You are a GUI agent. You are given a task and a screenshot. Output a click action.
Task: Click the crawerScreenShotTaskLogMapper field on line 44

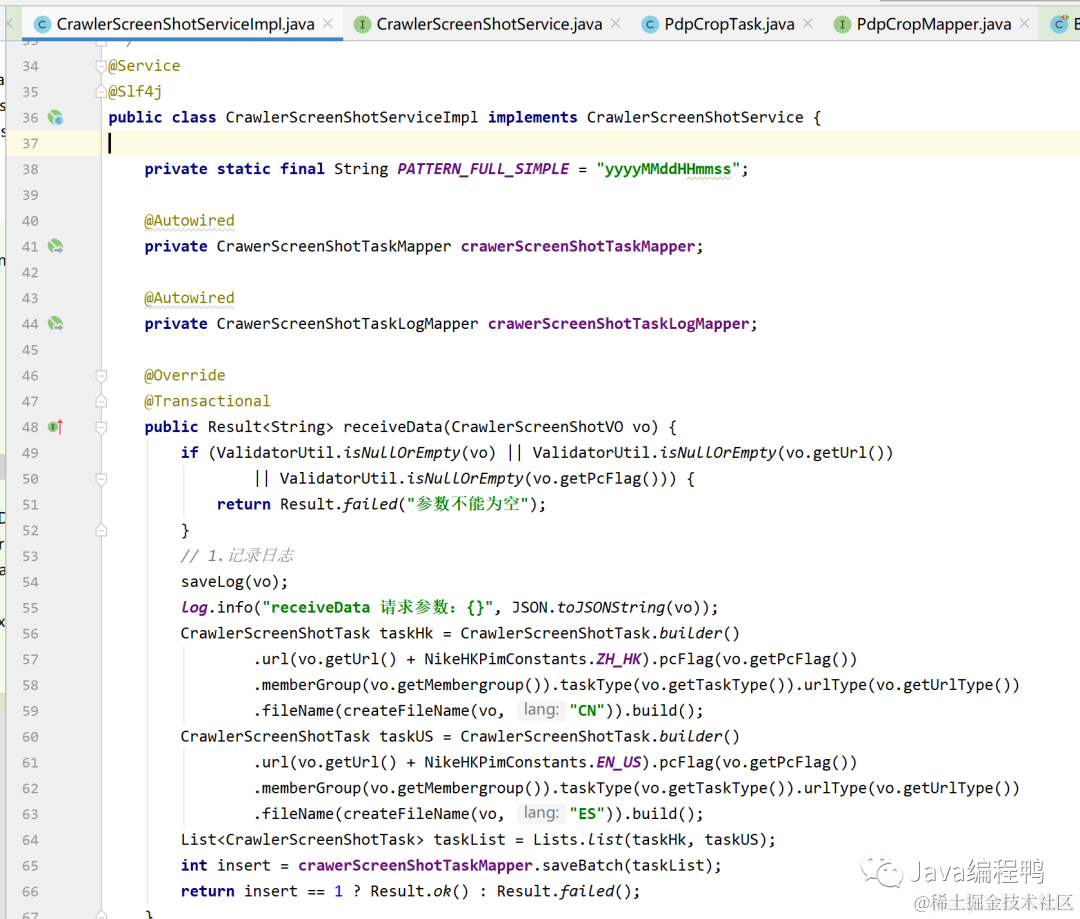619,324
